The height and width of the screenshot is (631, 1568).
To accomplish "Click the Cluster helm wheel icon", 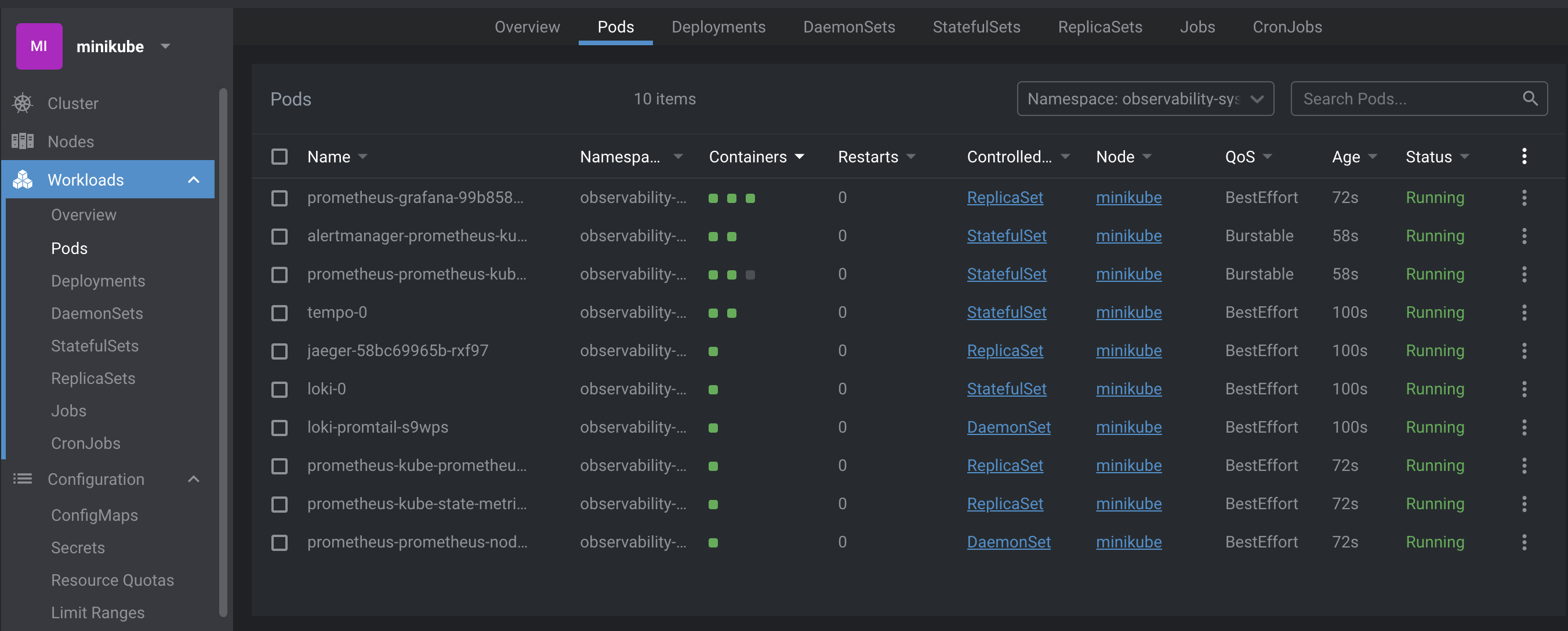I will (23, 103).
